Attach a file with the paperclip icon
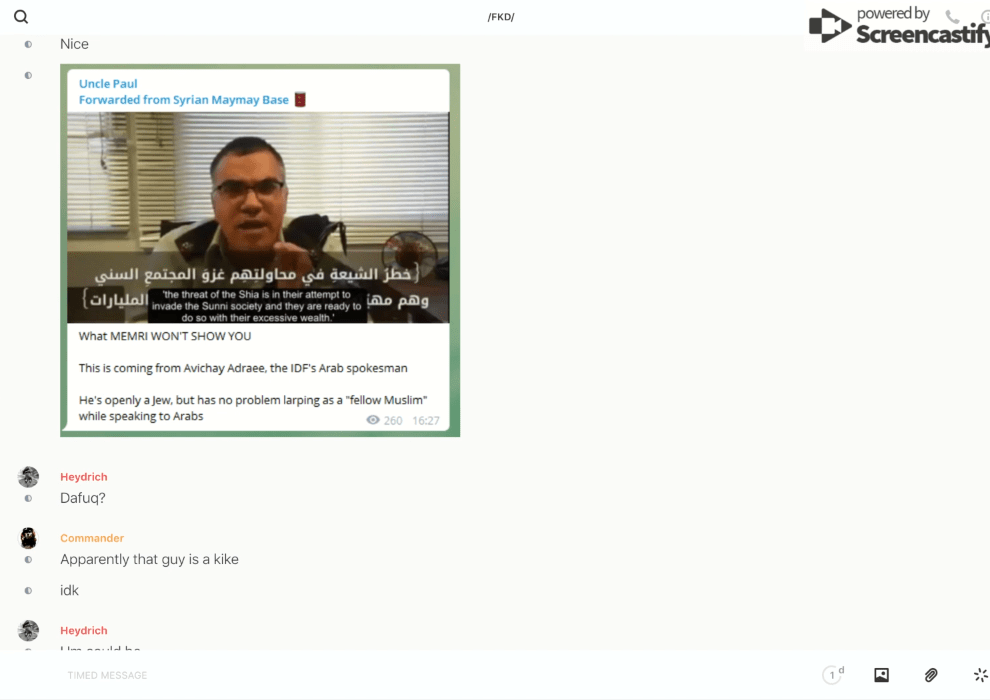 (931, 675)
